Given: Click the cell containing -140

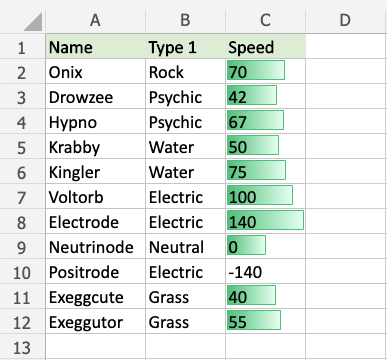Looking at the screenshot, I should 266,271.
